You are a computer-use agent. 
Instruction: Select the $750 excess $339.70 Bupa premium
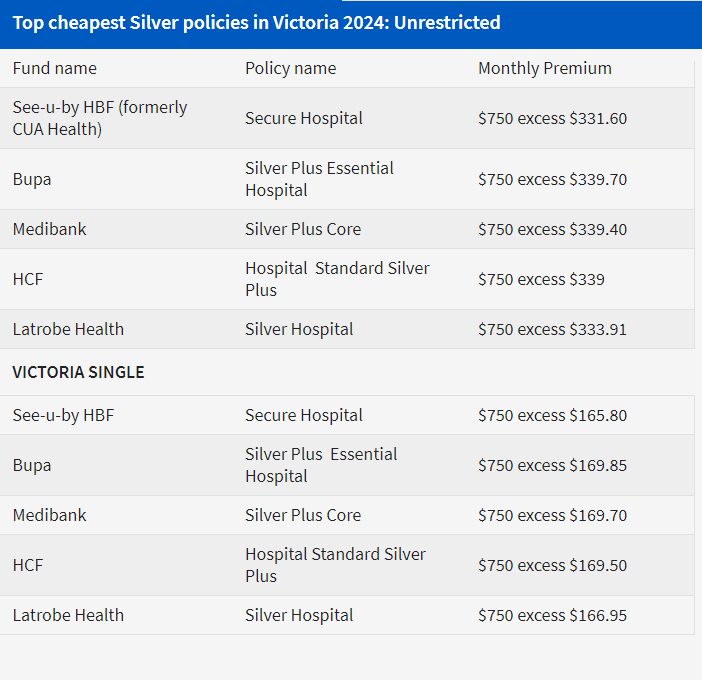[x=552, y=179]
